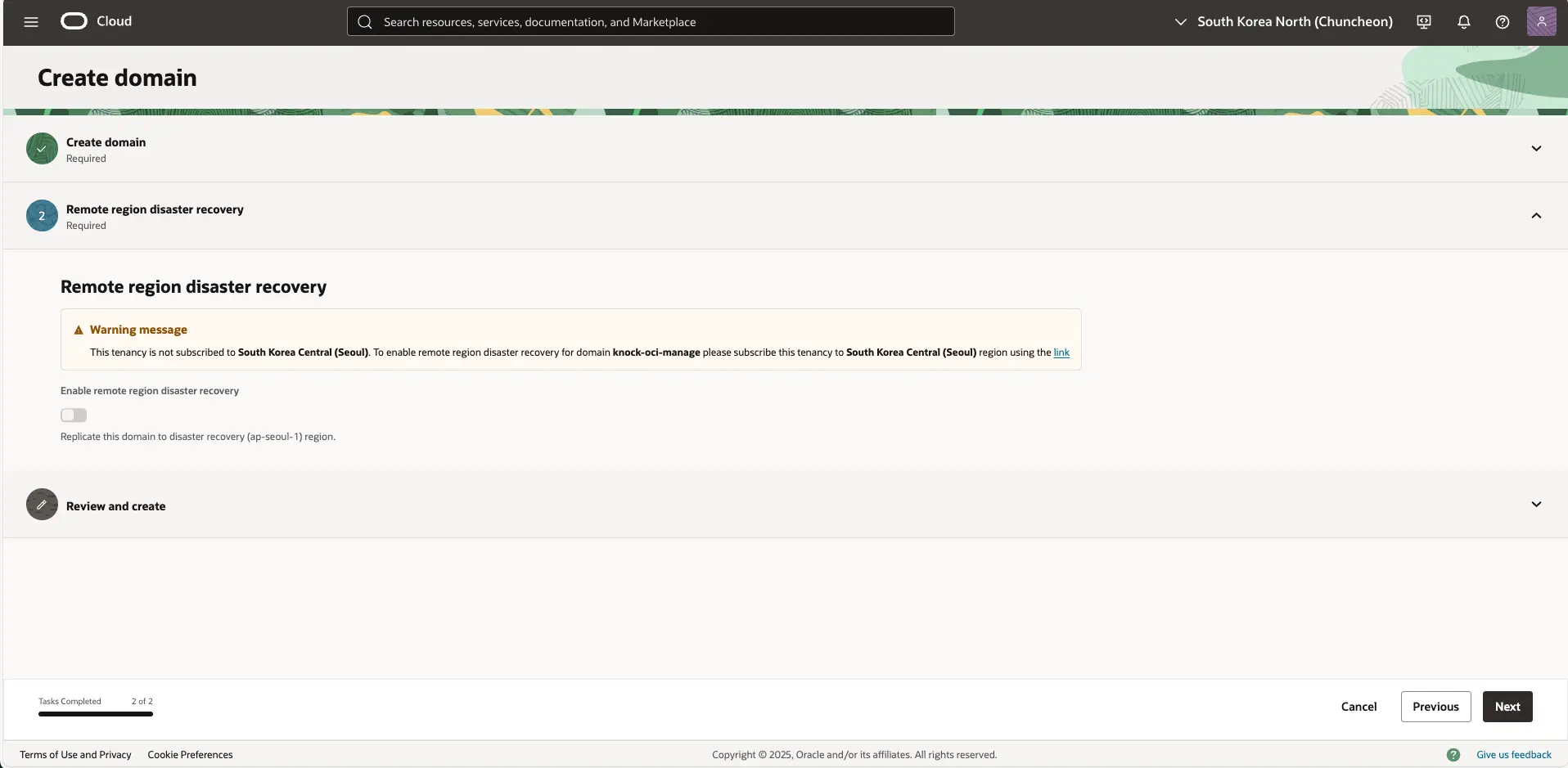Collapse the Remote region disaster recovery section
1568x768 pixels.
1536,215
